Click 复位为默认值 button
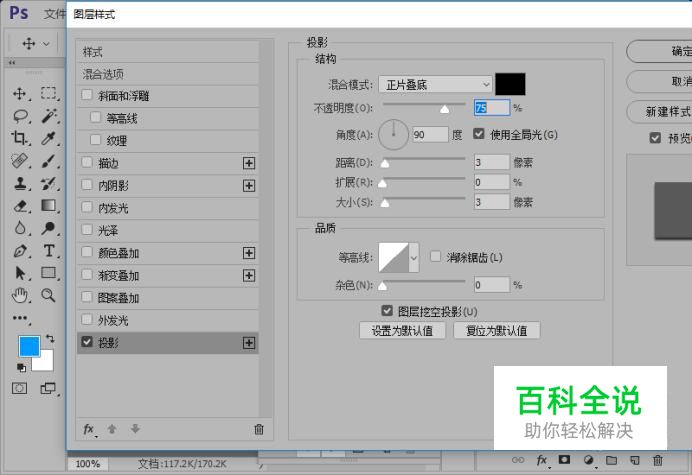692x475 pixels. [x=496, y=331]
